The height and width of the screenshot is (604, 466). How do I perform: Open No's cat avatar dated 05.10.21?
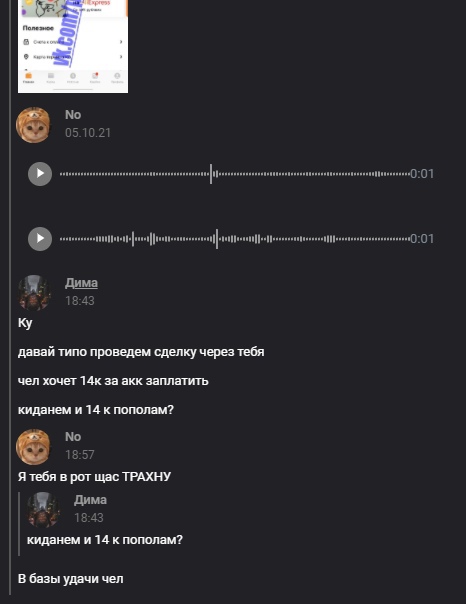(34, 125)
